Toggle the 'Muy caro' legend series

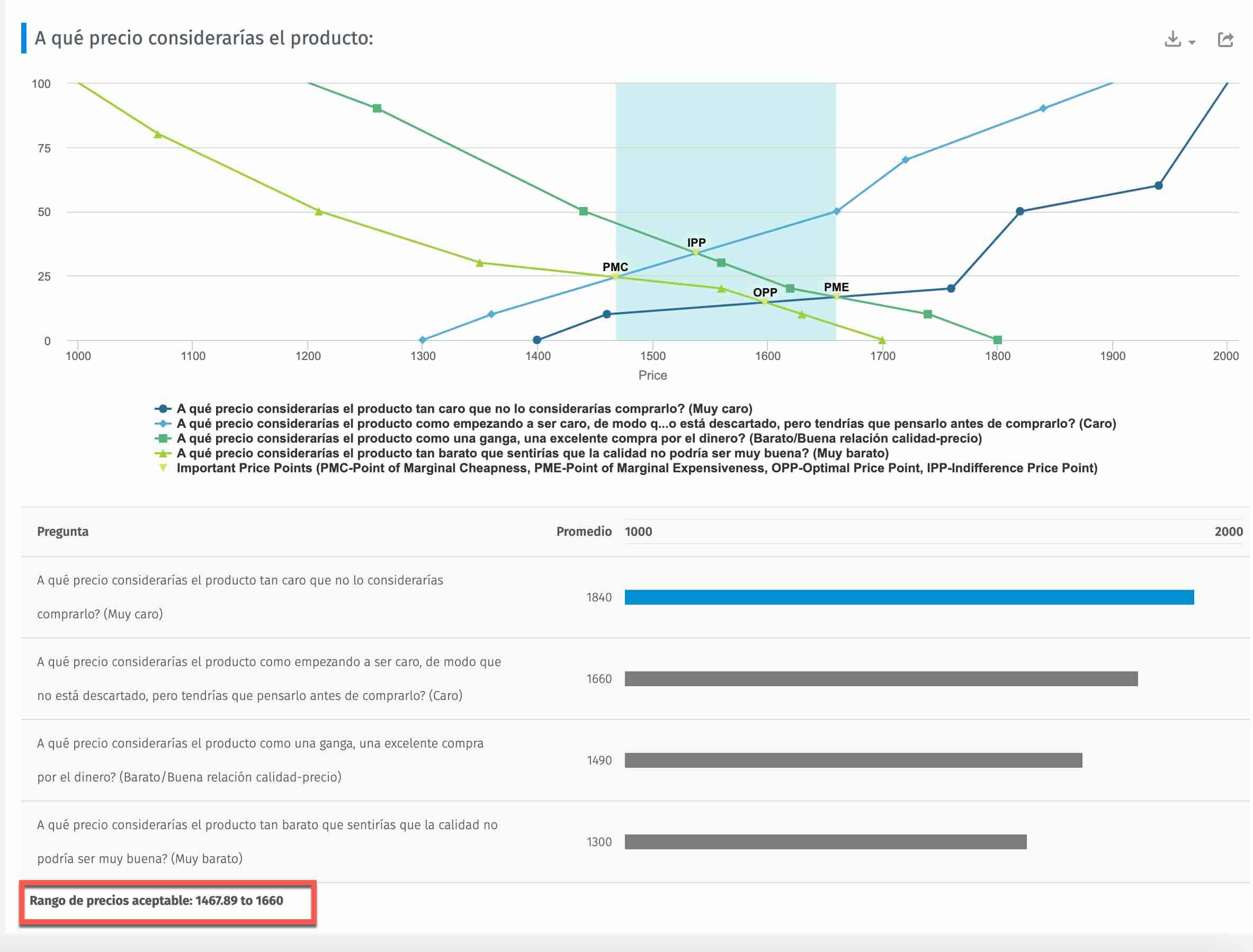click(x=463, y=409)
